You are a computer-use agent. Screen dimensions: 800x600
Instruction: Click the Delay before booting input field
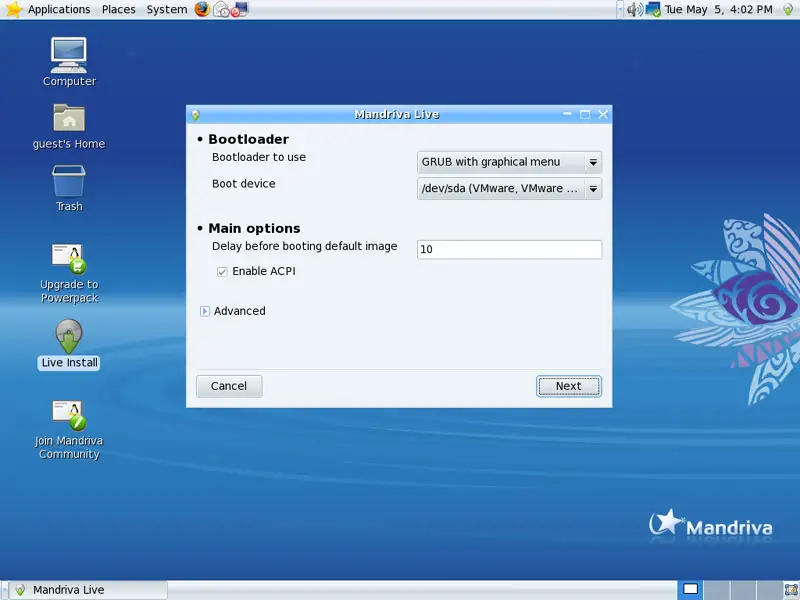pos(509,249)
